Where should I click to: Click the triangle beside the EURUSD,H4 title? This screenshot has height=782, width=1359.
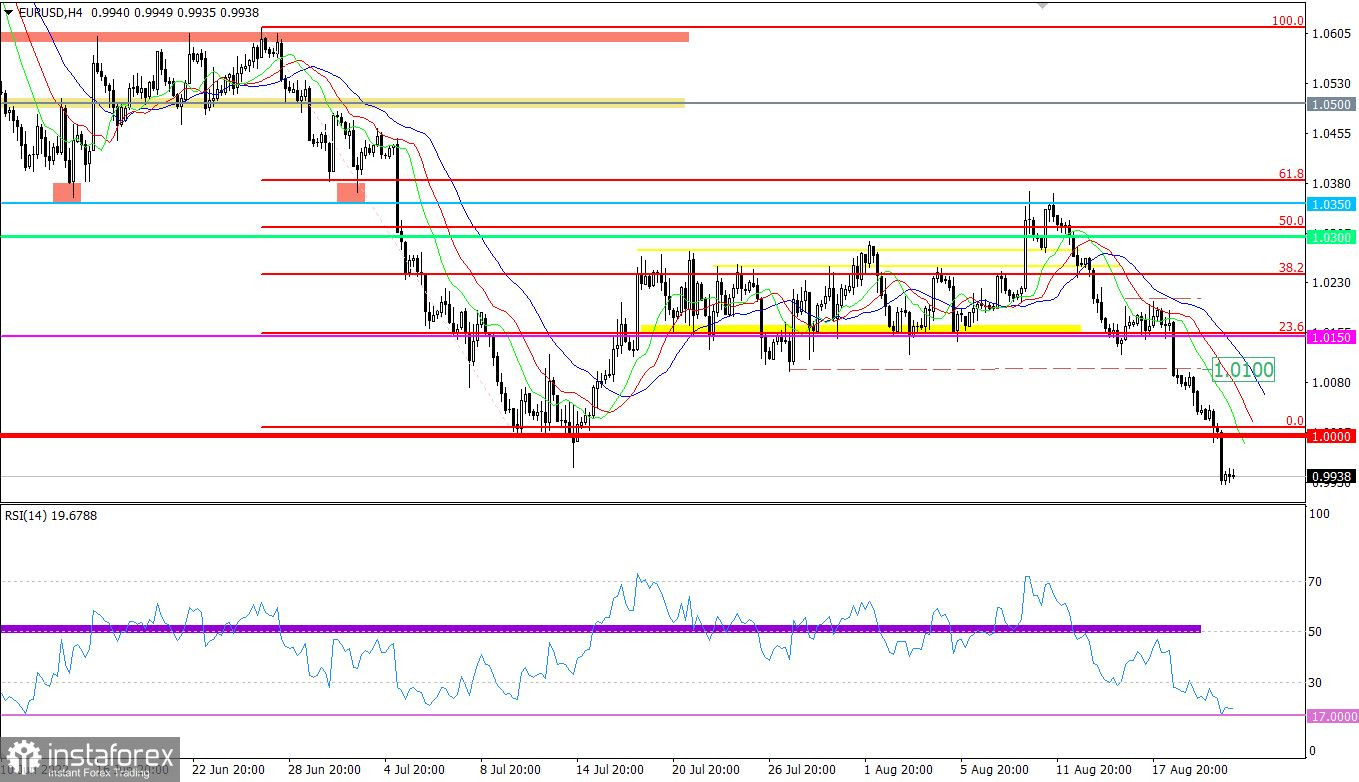coord(9,13)
